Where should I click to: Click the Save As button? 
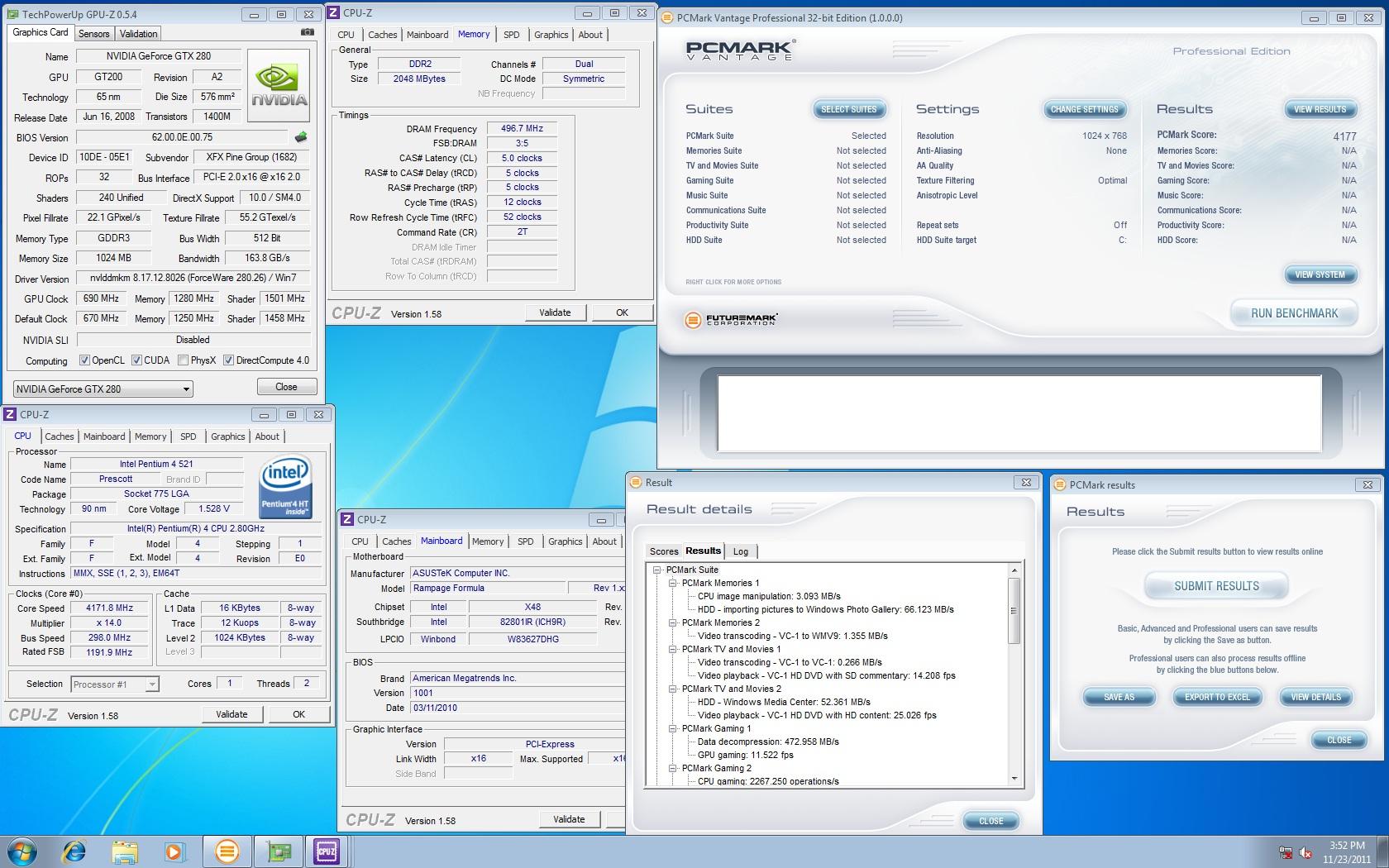click(1119, 697)
